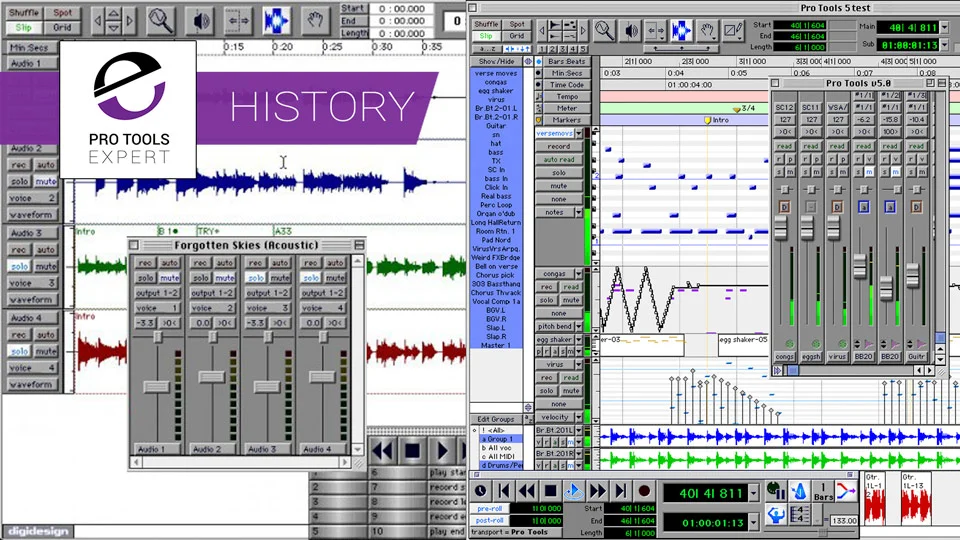The image size is (960, 540).
Task: Click output 1-2 on the Audio 1 mixer channel
Action: click(x=157, y=293)
